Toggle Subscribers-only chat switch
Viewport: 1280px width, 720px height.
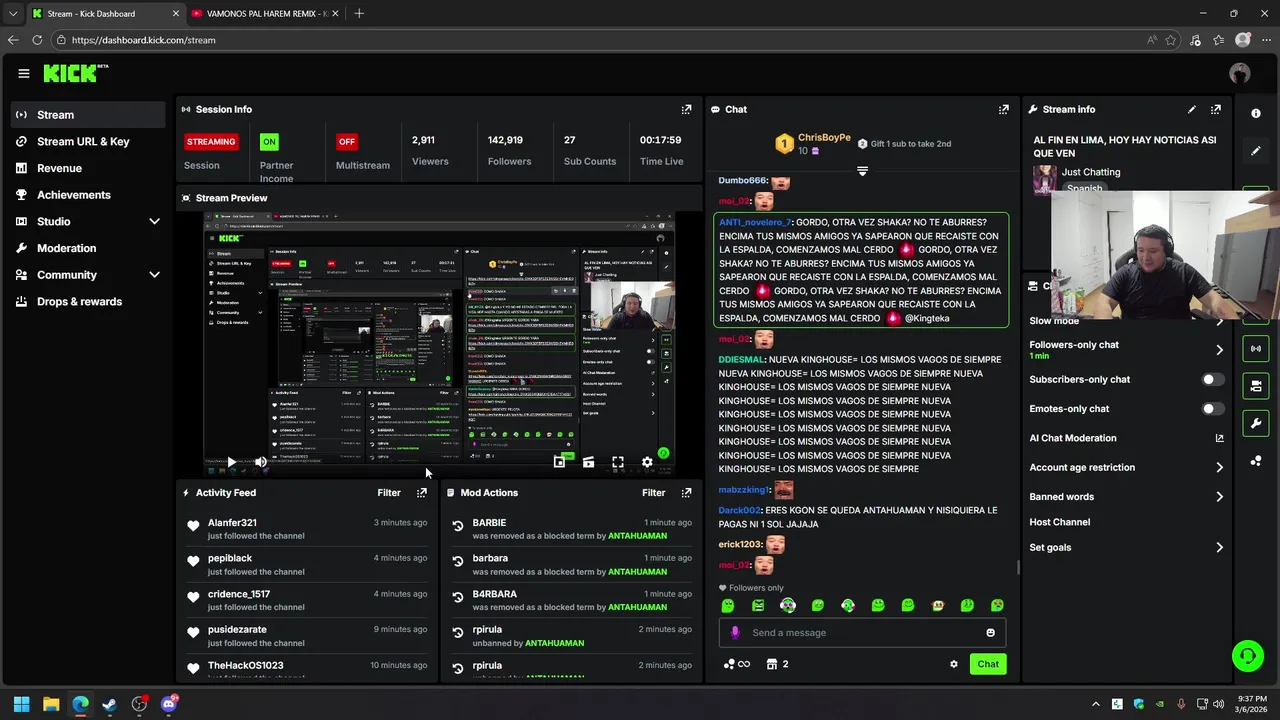click(1212, 380)
